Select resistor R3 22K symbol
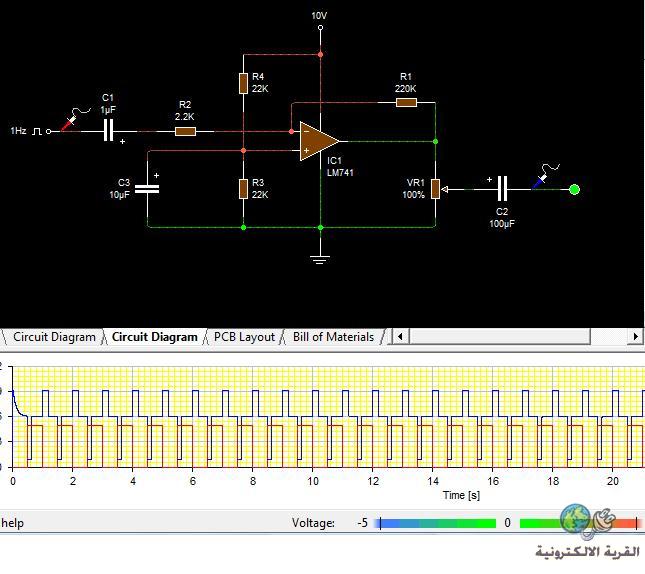This screenshot has height=574, width=645. pos(244,189)
